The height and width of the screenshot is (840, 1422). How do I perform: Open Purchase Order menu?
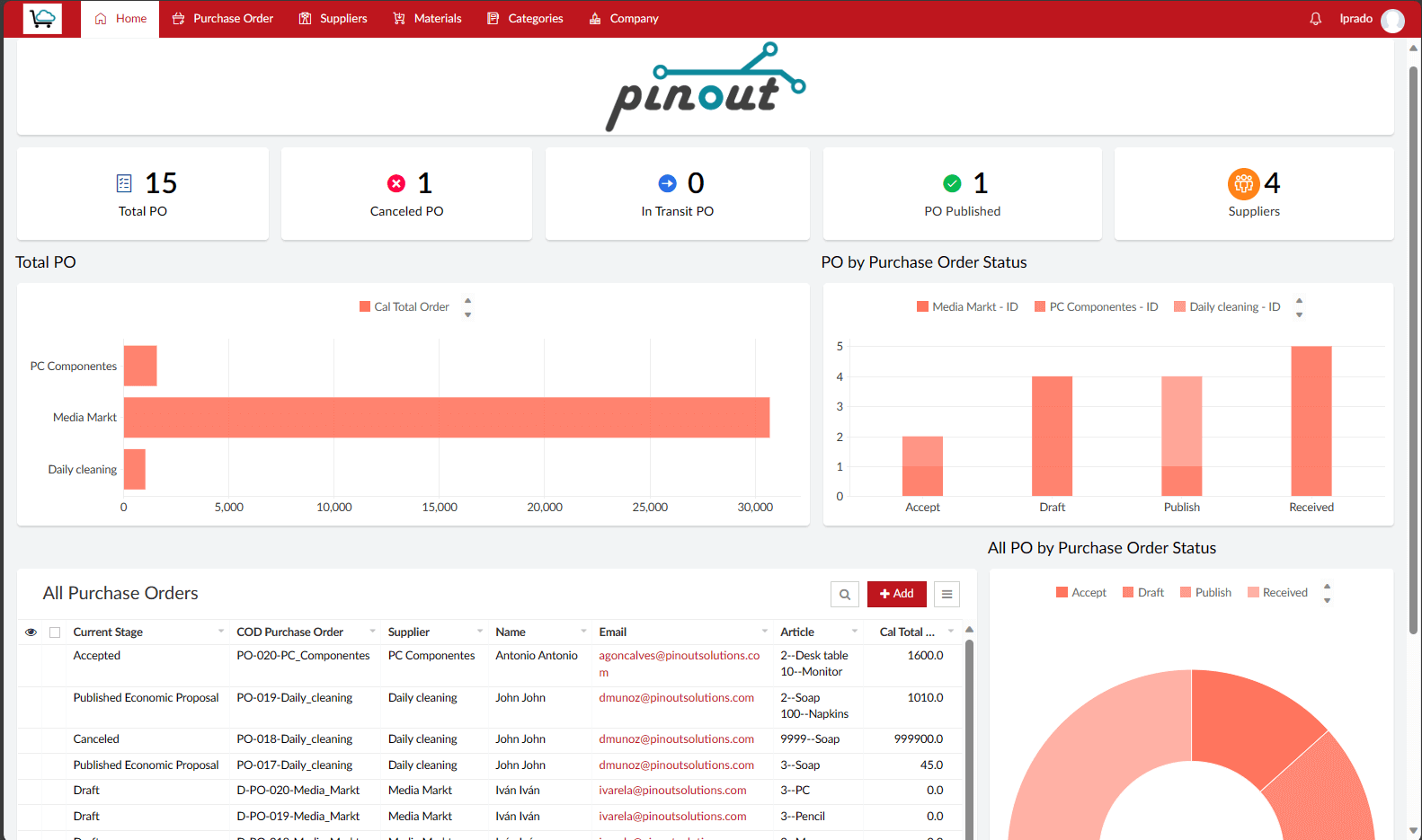[223, 19]
